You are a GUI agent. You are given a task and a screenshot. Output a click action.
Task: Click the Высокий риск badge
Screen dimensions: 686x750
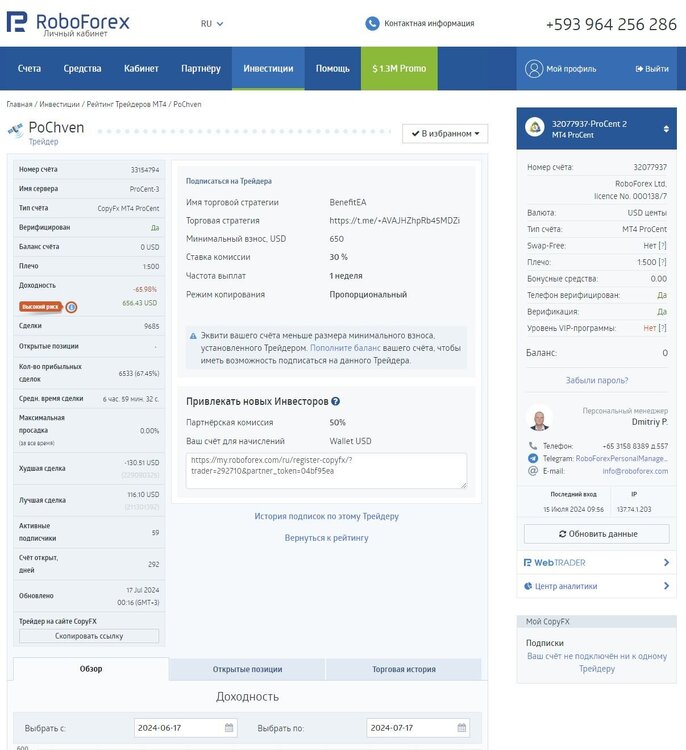tap(41, 307)
